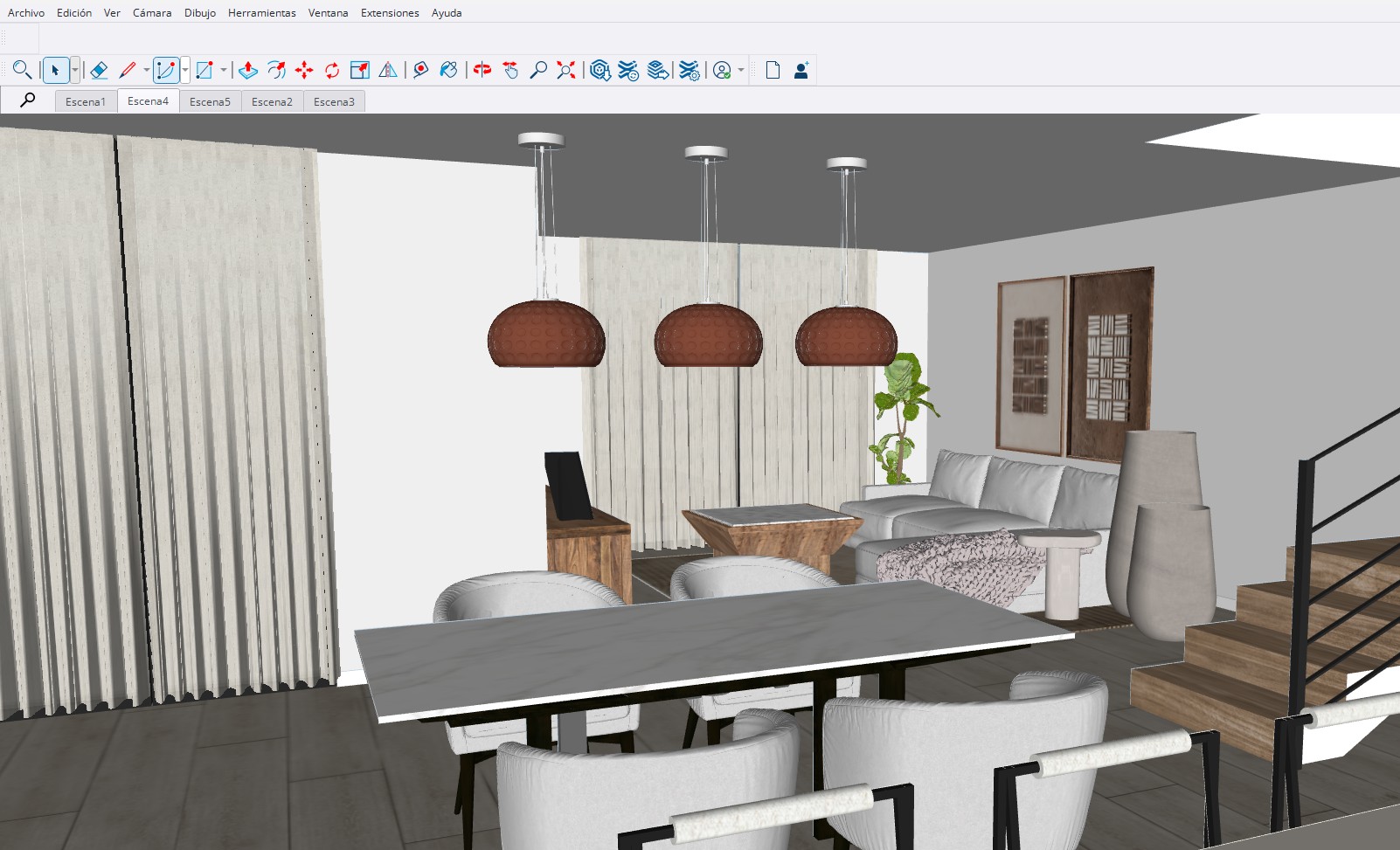Open 3D Warehouse from toolbar
The width and height of the screenshot is (1400, 850).
point(600,70)
